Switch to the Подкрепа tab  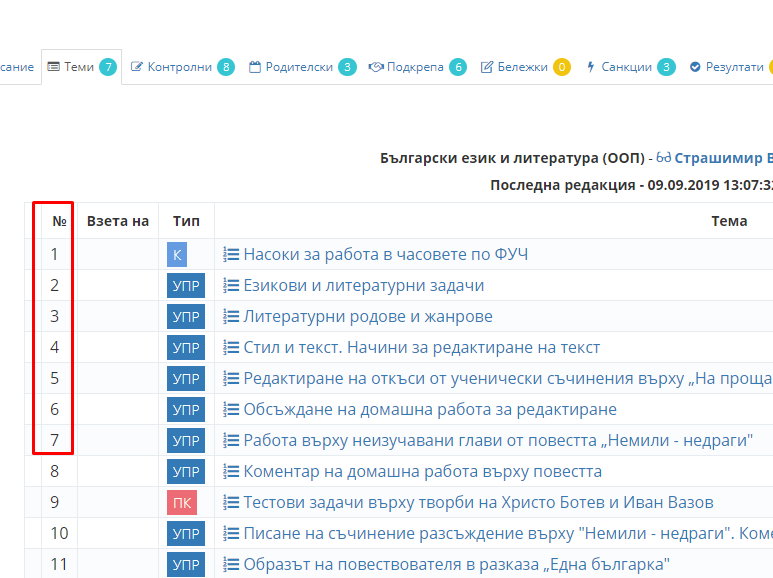pyautogui.click(x=417, y=67)
